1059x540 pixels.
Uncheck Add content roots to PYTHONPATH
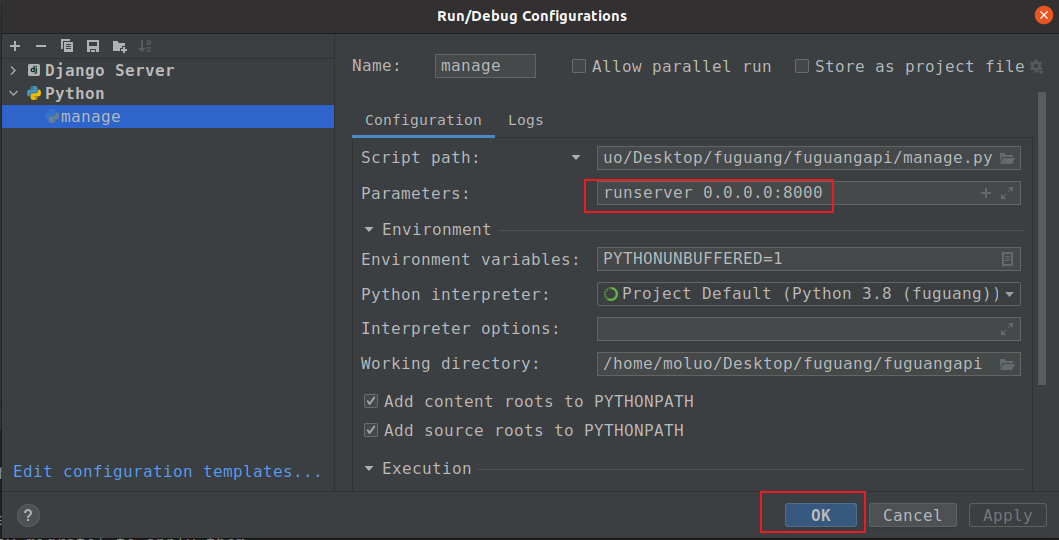click(x=371, y=401)
